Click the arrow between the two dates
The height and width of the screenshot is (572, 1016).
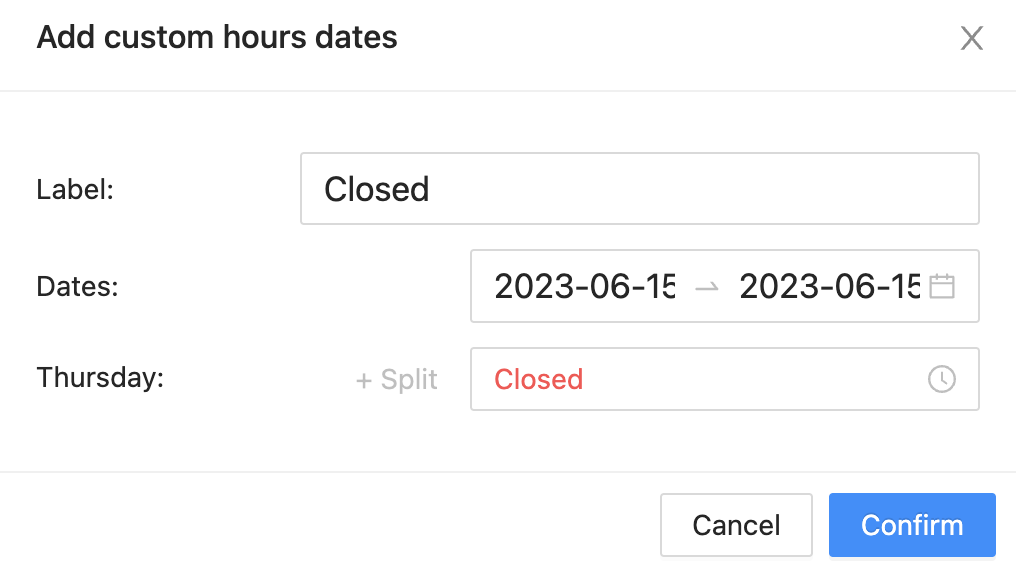pyautogui.click(x=706, y=286)
